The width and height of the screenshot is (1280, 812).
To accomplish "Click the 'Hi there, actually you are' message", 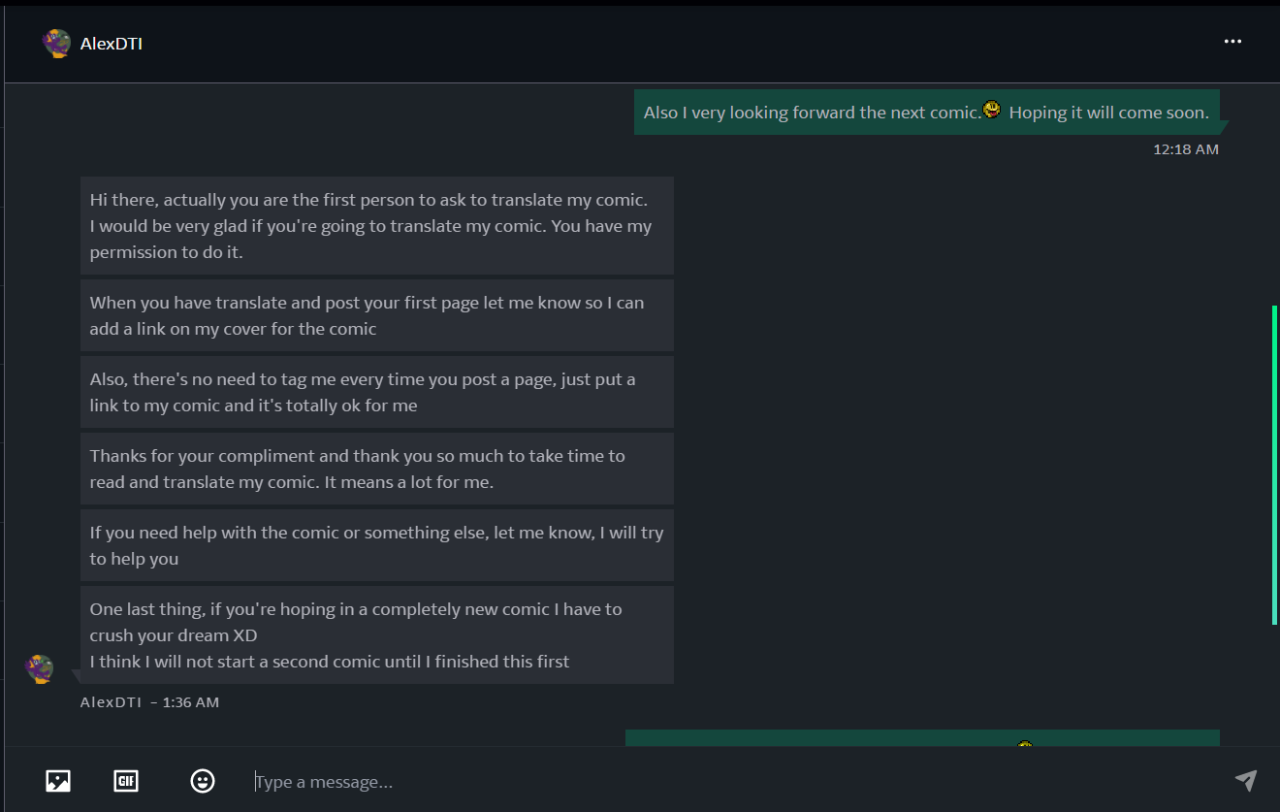I will point(376,226).
